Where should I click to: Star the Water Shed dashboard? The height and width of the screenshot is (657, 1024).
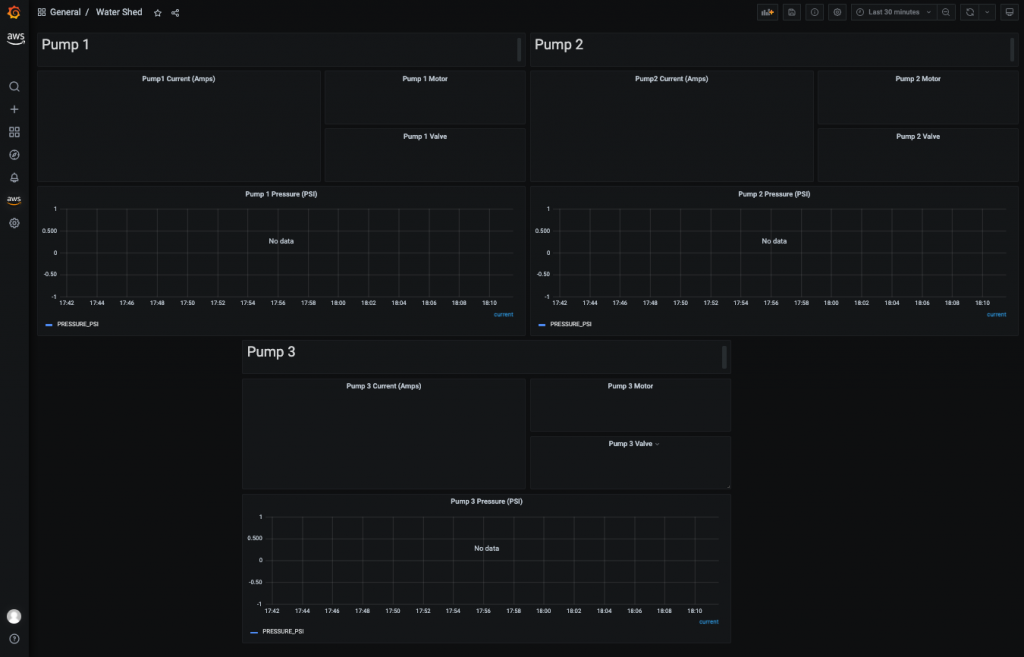pos(157,12)
